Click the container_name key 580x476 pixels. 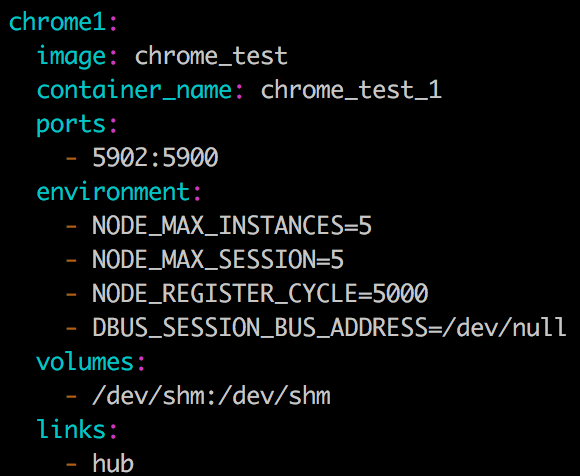pyautogui.click(x=134, y=90)
